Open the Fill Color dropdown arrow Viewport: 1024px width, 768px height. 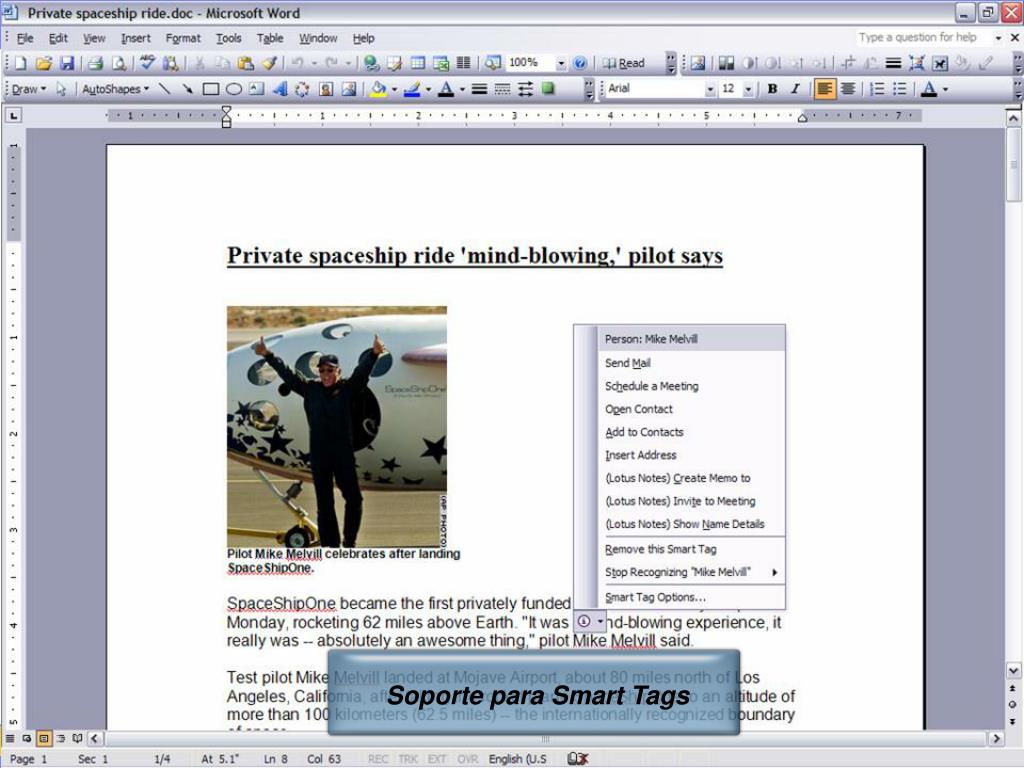point(394,89)
